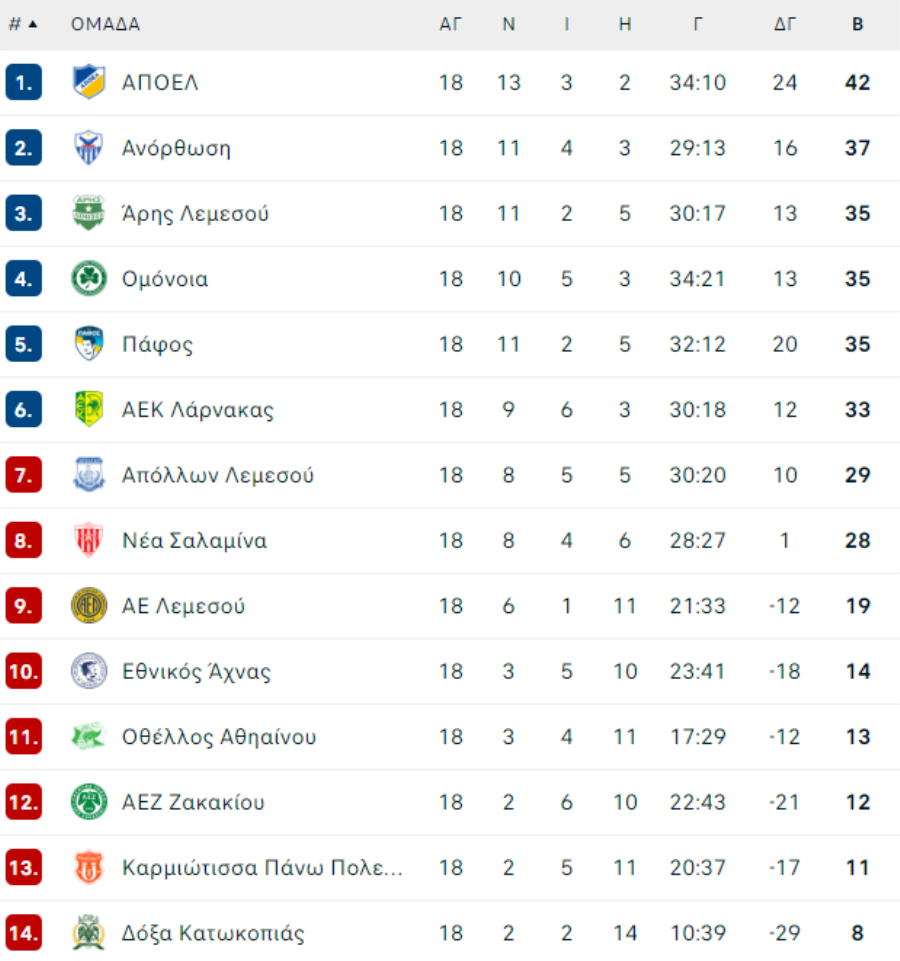
Task: Click Ομόνοια shamrock crest
Action: [x=89, y=278]
